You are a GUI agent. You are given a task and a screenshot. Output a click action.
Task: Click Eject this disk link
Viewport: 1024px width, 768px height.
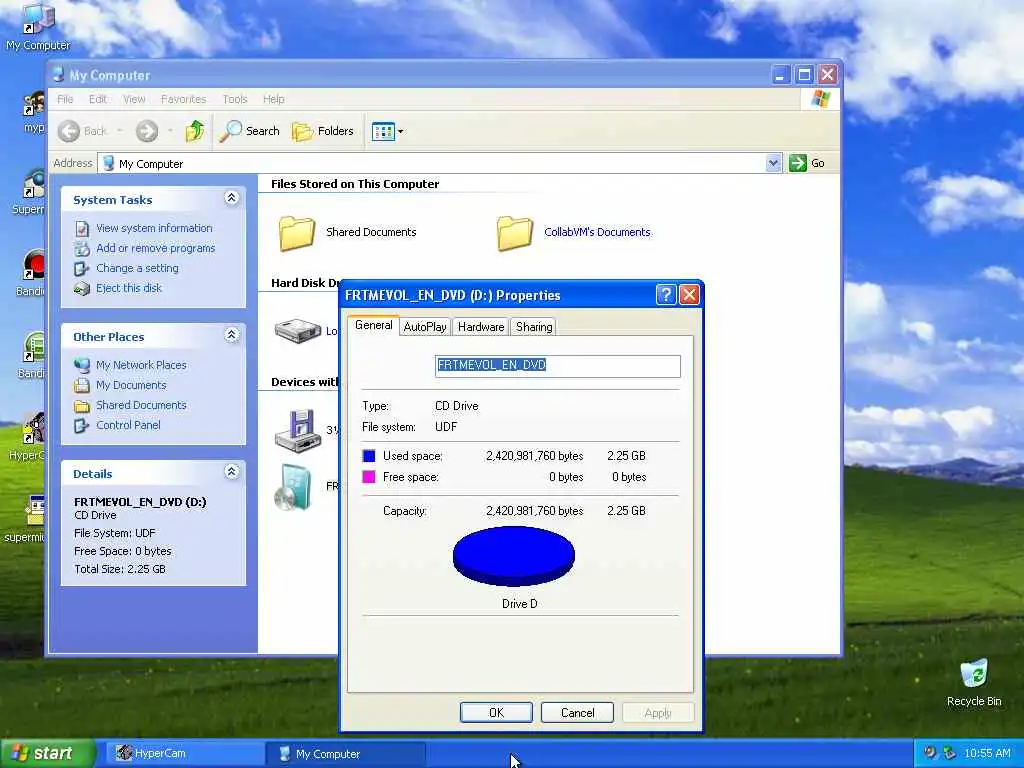click(x=129, y=288)
